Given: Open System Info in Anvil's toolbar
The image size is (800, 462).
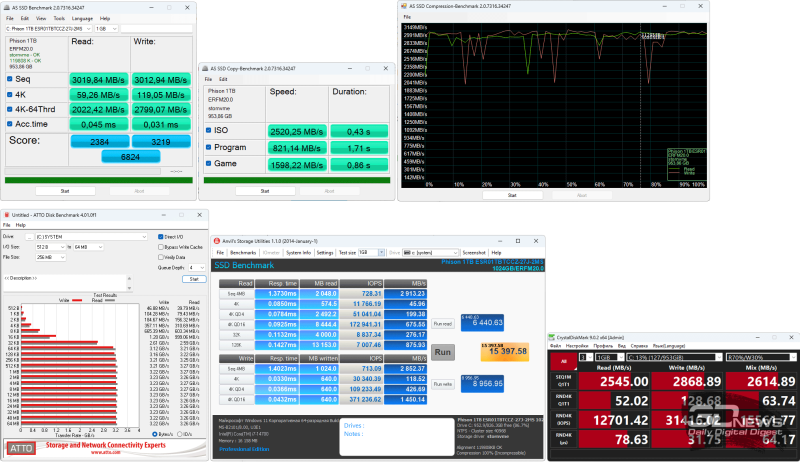Looking at the screenshot, I should tap(298, 252).
